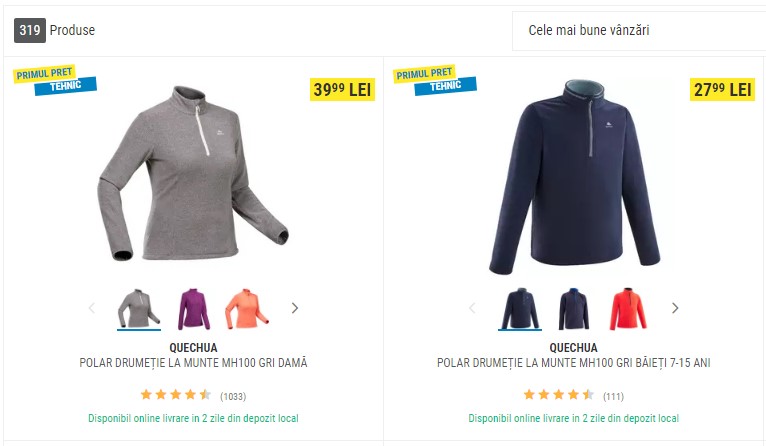Viewport: 766px width, 446px height.
Task: Open 'Polar drumeție la munte MH100 gri damă' link
Action: click(193, 363)
